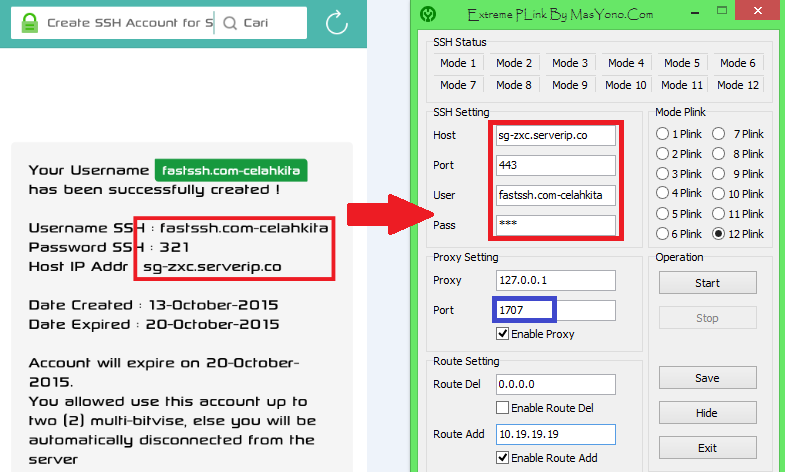Click the SSH User input field
785x472 pixels.
(x=556, y=195)
